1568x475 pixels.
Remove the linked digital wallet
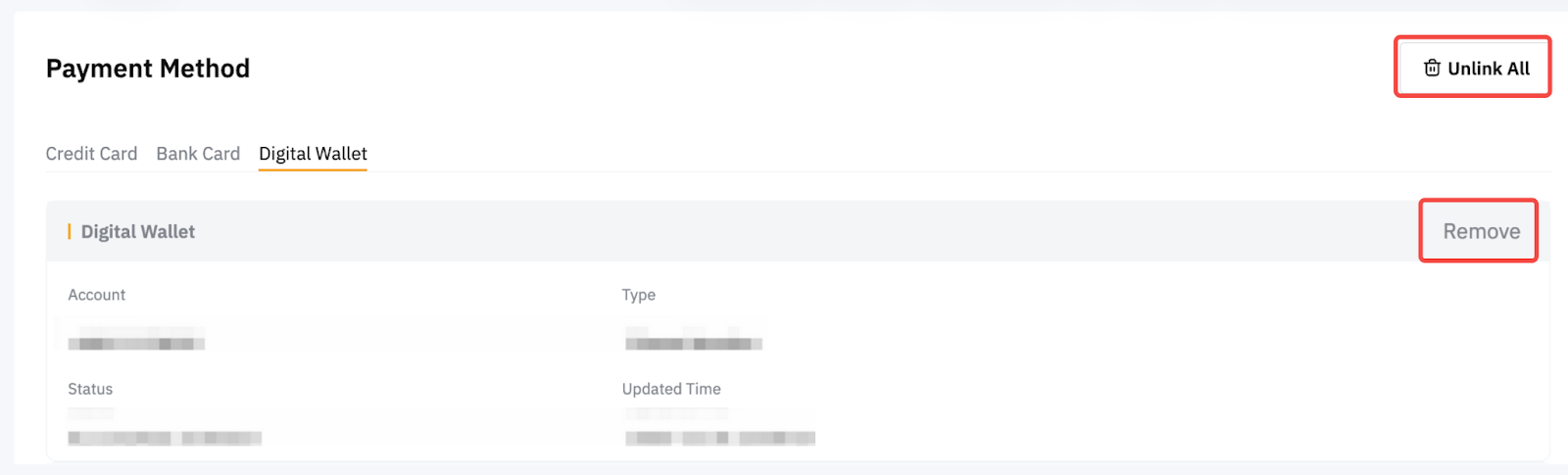1481,231
